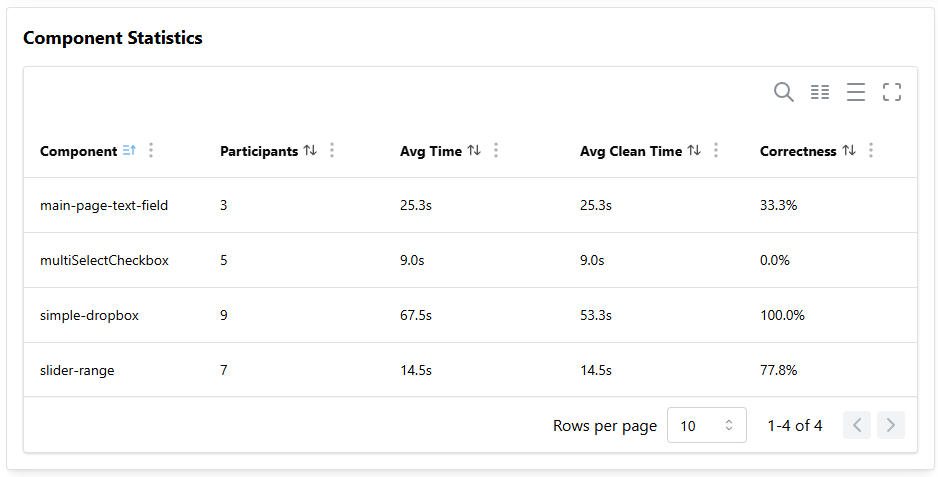Viewport: 938px width, 477px height.
Task: Sort by Correctness column
Action: 849,150
